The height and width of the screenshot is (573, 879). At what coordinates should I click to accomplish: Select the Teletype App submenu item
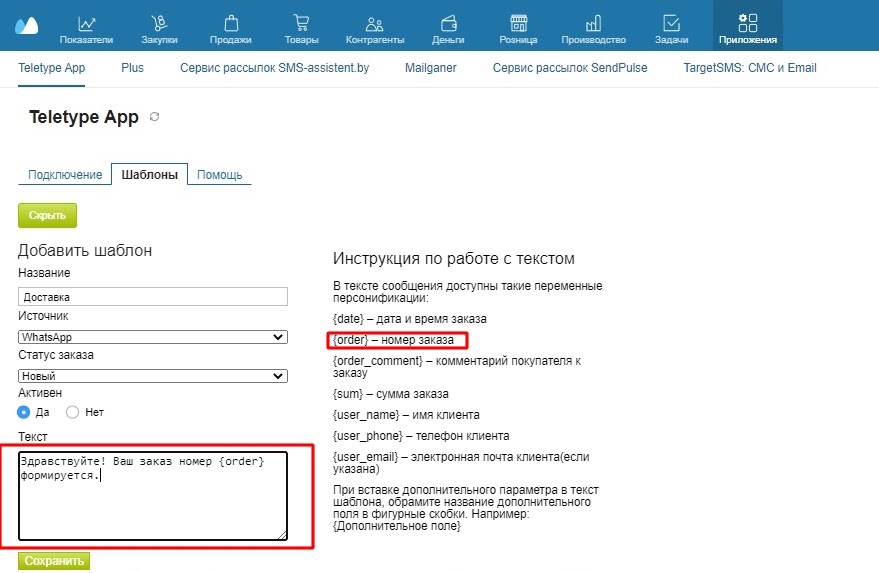(x=52, y=68)
